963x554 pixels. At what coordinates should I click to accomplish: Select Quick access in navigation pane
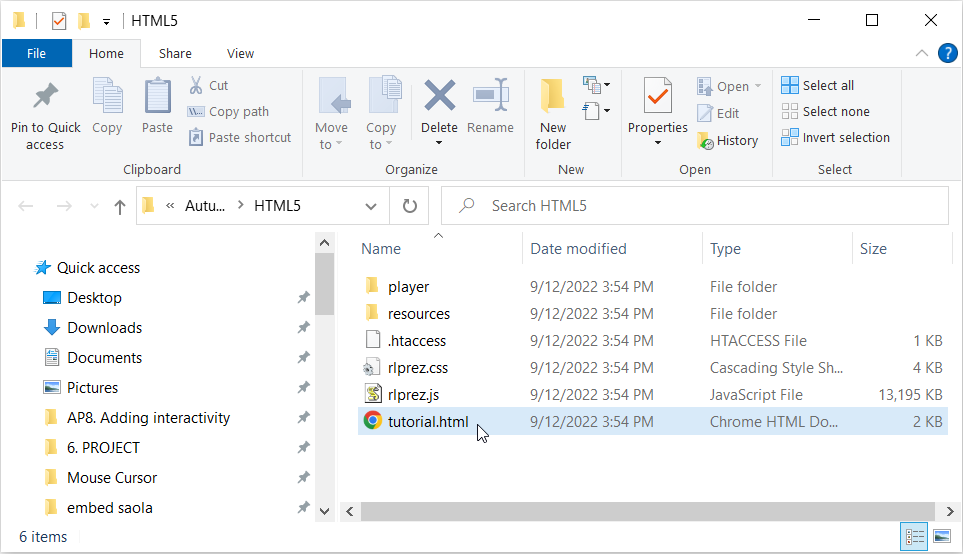(x=87, y=268)
